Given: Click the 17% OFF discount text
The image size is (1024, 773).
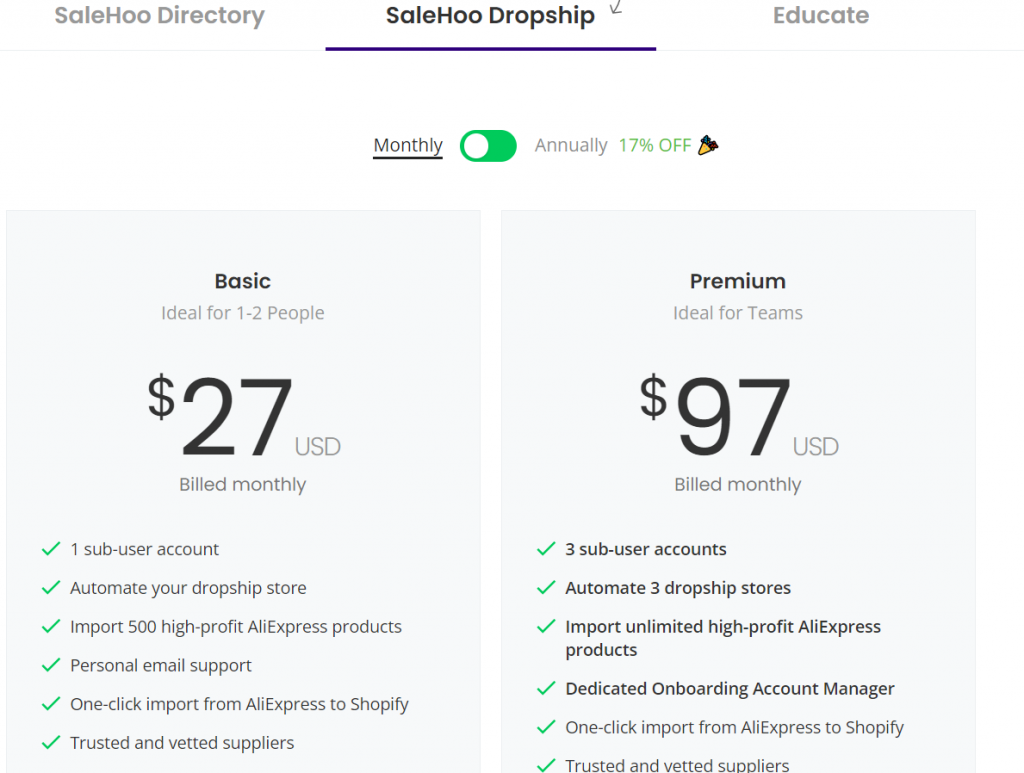Looking at the screenshot, I should [654, 145].
